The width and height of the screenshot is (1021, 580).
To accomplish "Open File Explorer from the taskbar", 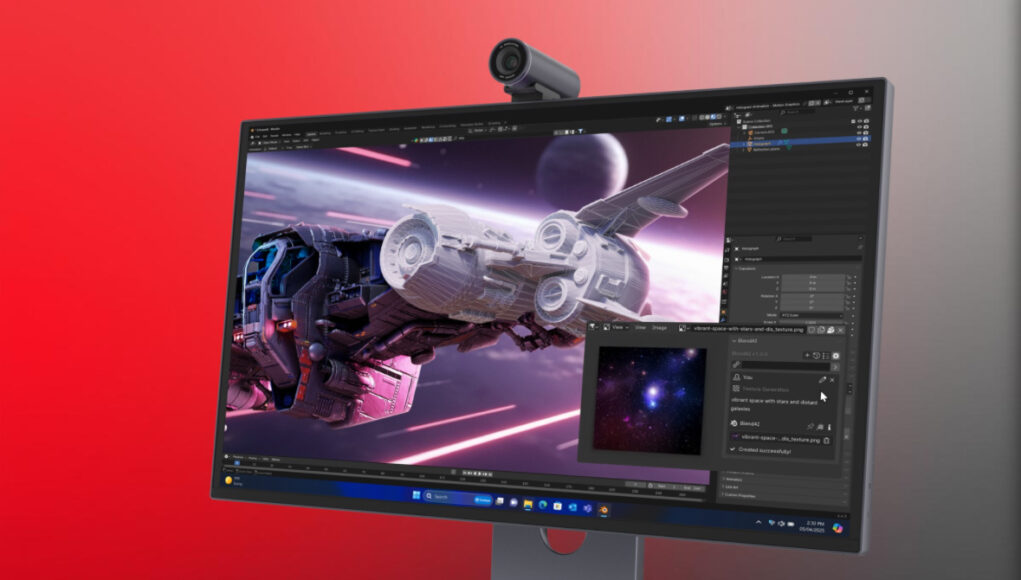I will [x=527, y=502].
